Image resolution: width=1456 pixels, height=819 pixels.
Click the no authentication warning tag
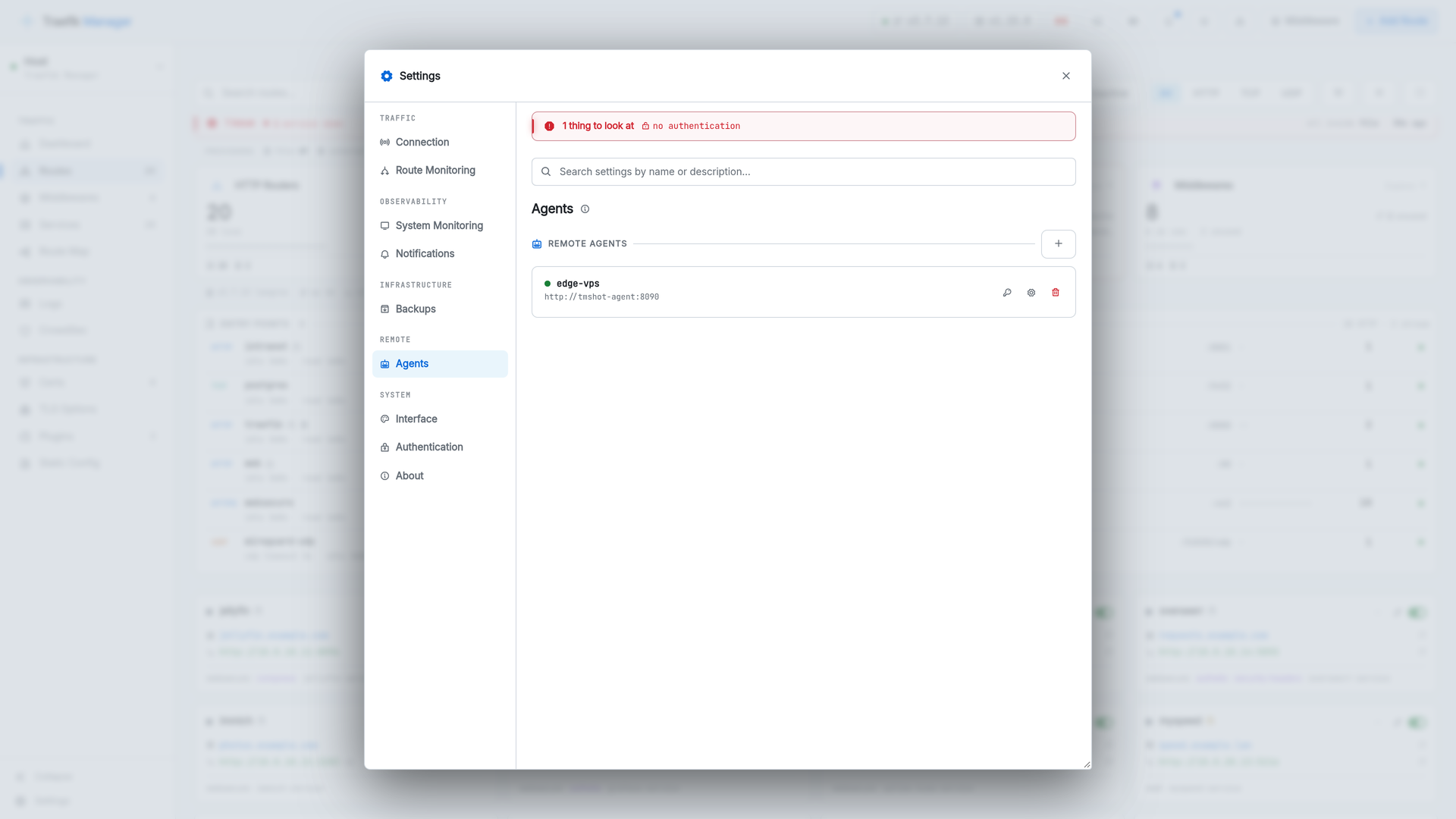pos(691,126)
